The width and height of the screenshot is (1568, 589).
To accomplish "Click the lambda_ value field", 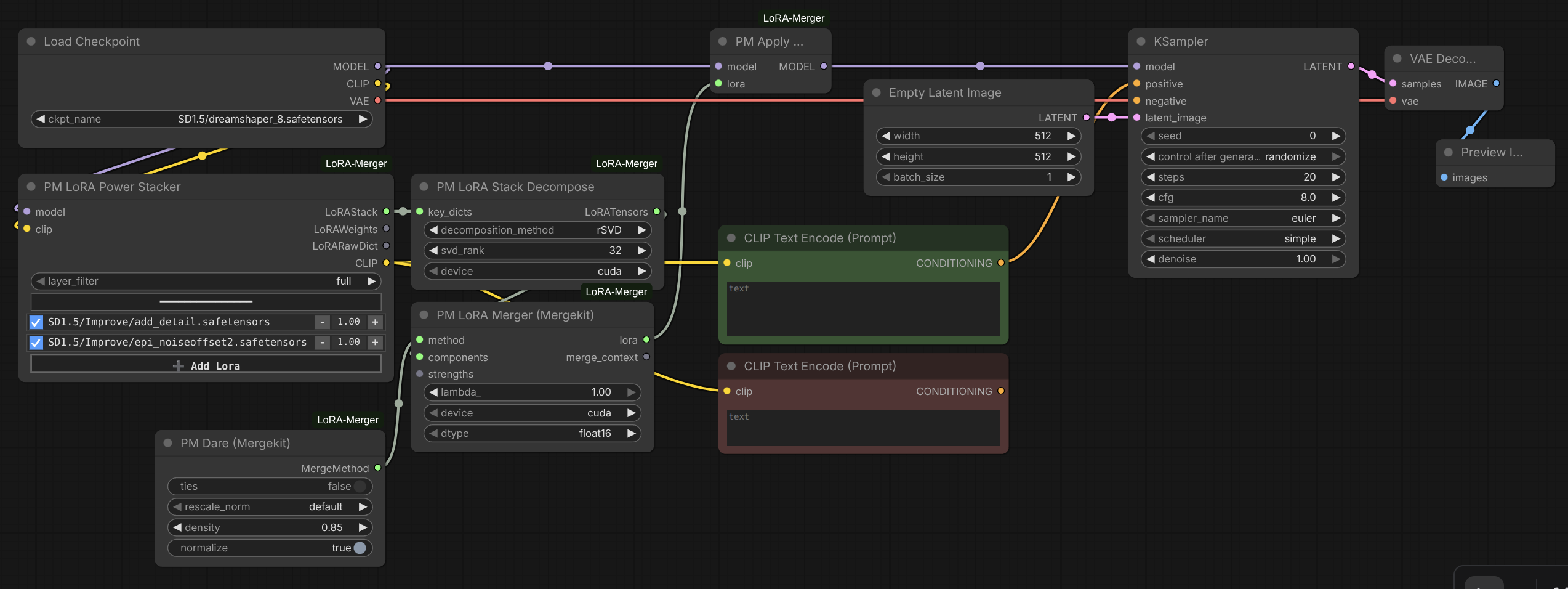I will (x=533, y=392).
